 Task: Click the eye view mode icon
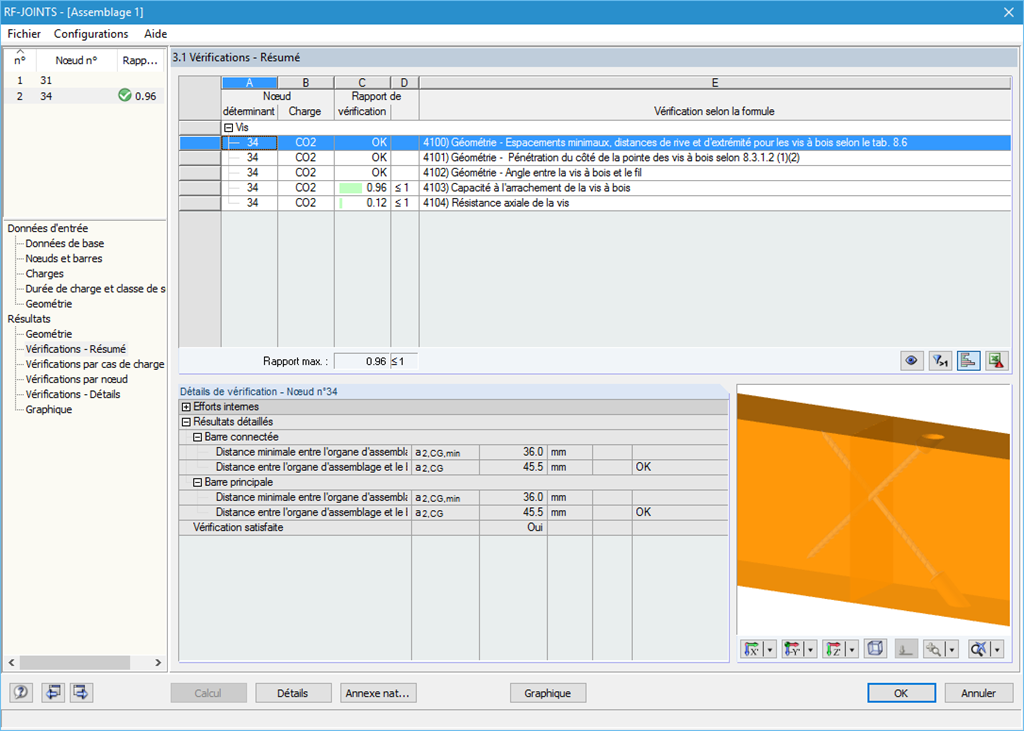coord(912,361)
